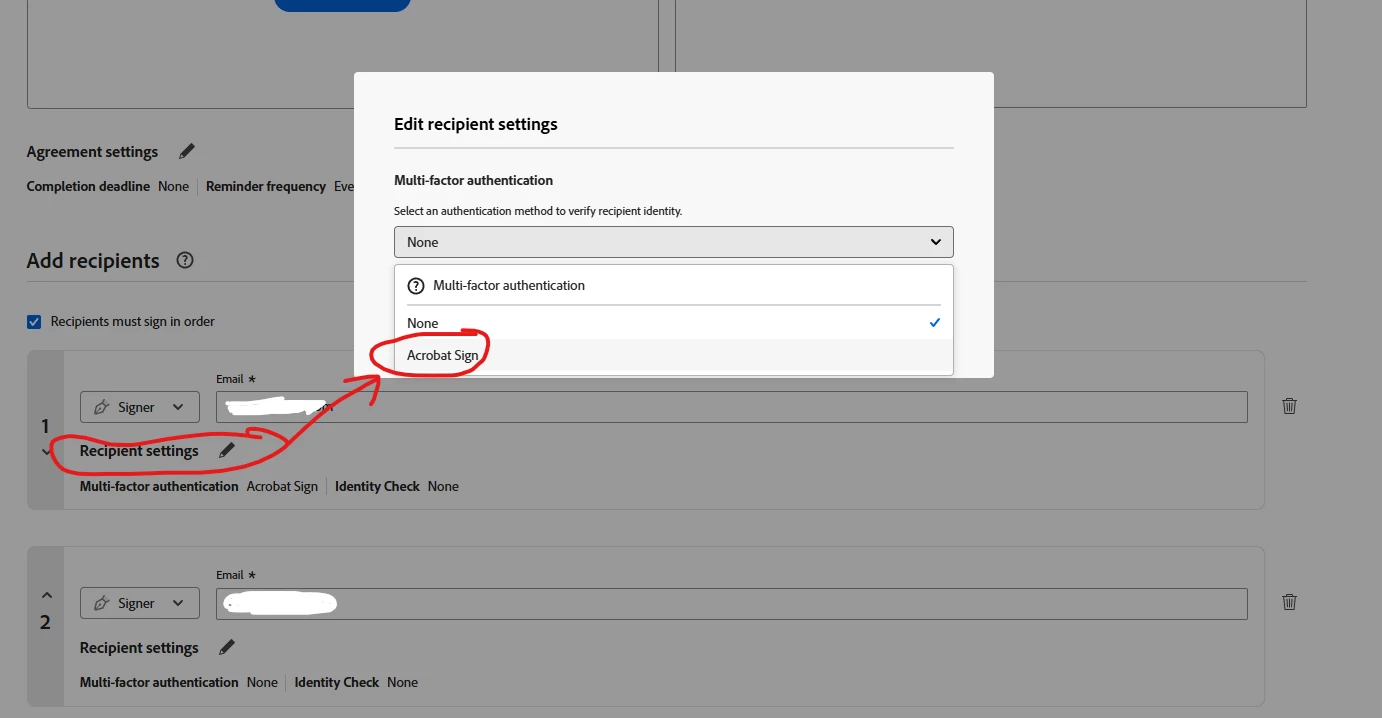Screen dimensions: 1382x718
Task: Click the 'Acrobat Sign' value under recipient 1
Action: pos(282,486)
